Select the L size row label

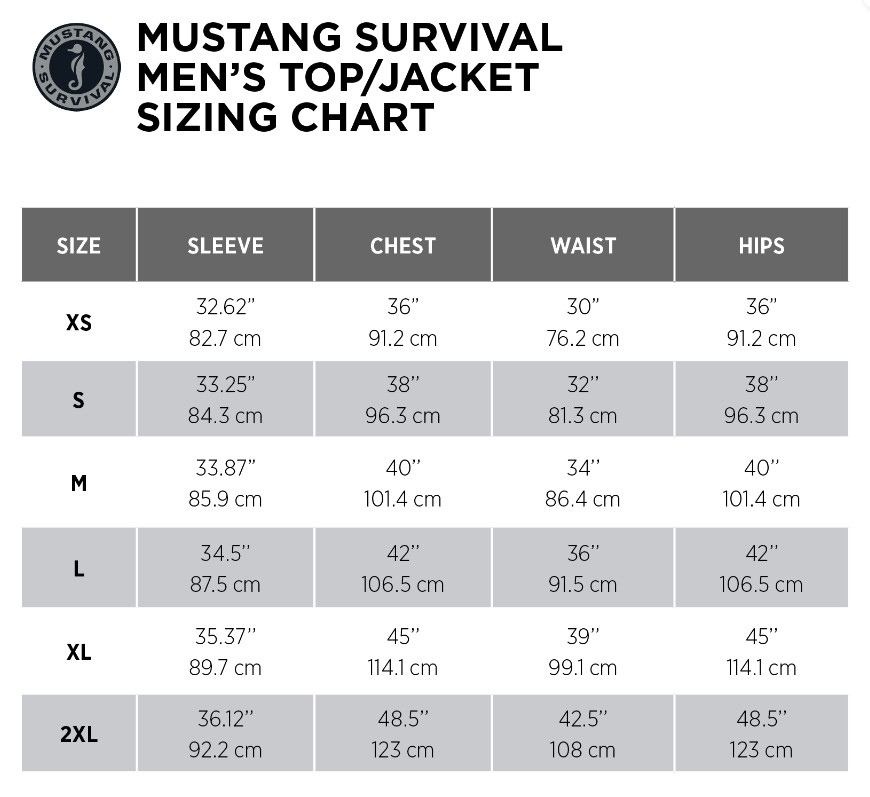pos(79,568)
